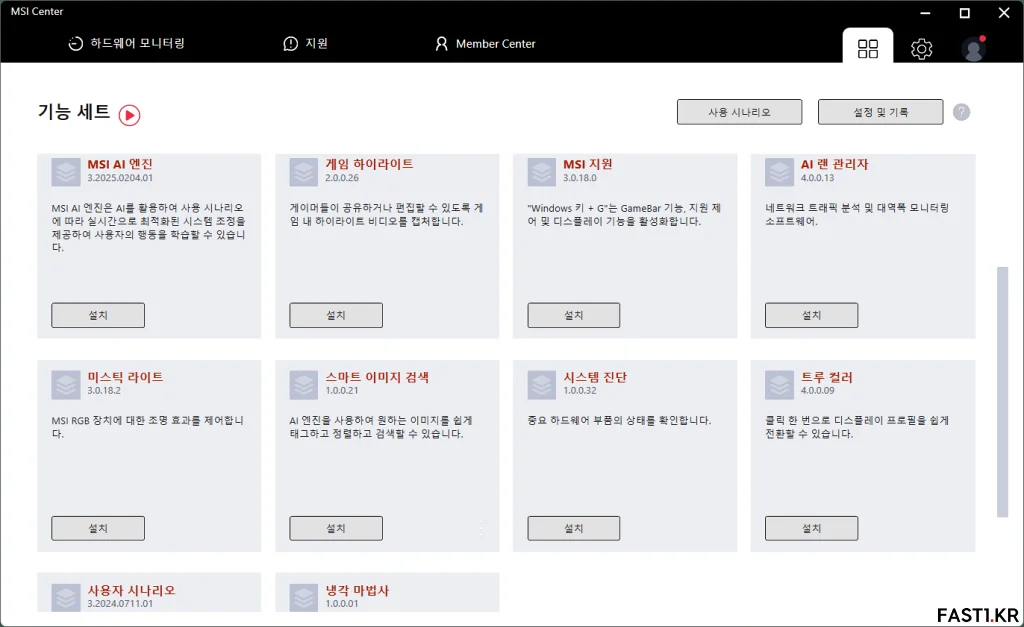Click the 미스틱 라이트 card icon
The height and width of the screenshot is (627, 1024).
[x=66, y=385]
